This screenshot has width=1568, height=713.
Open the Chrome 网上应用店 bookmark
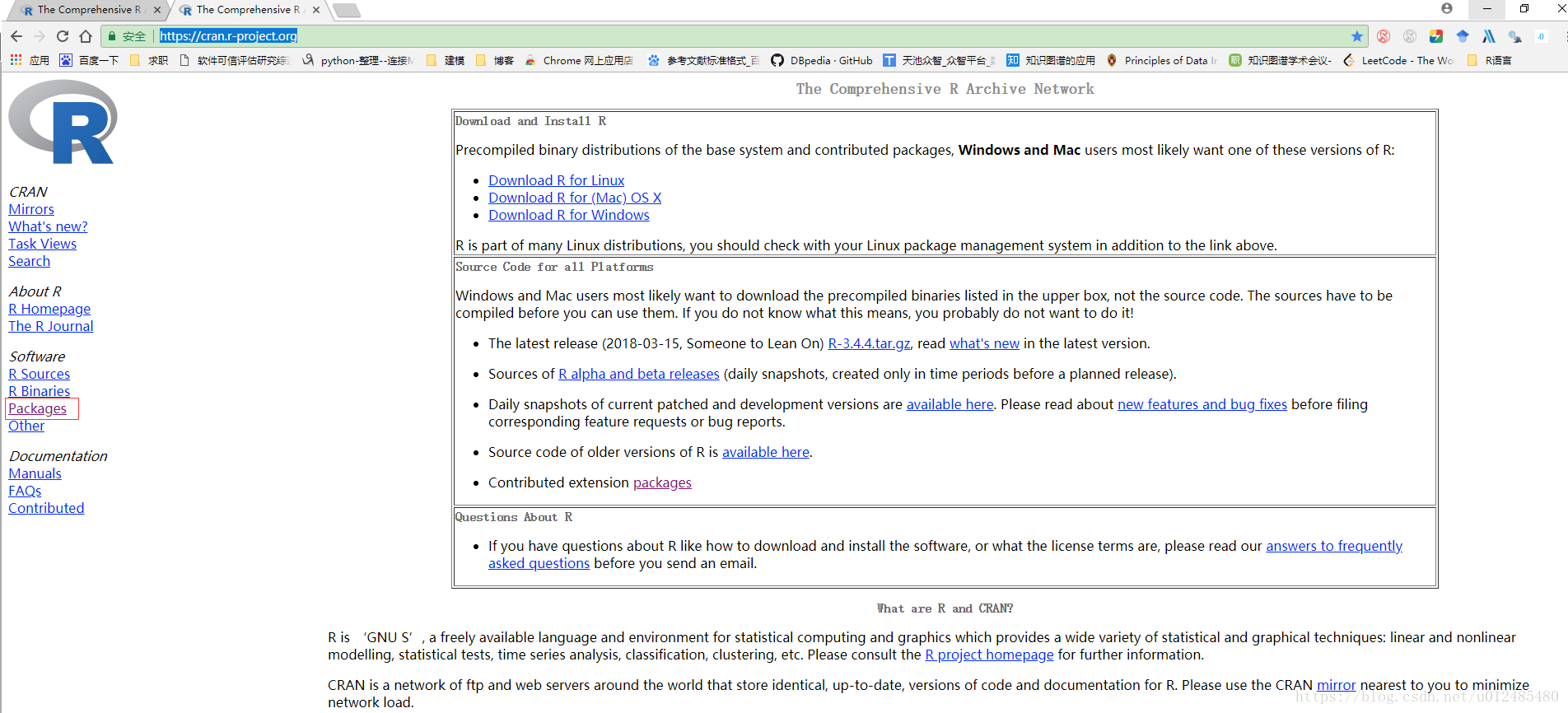[579, 60]
